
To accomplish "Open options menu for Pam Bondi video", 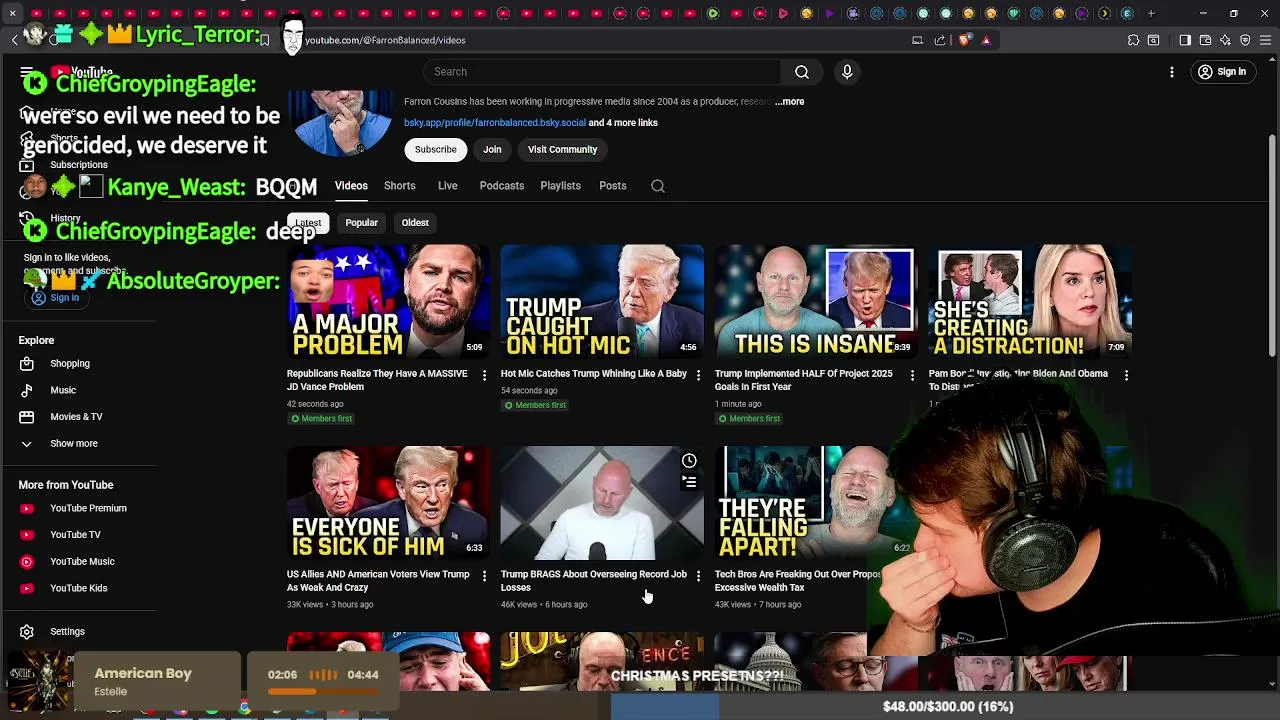I will [x=1126, y=375].
